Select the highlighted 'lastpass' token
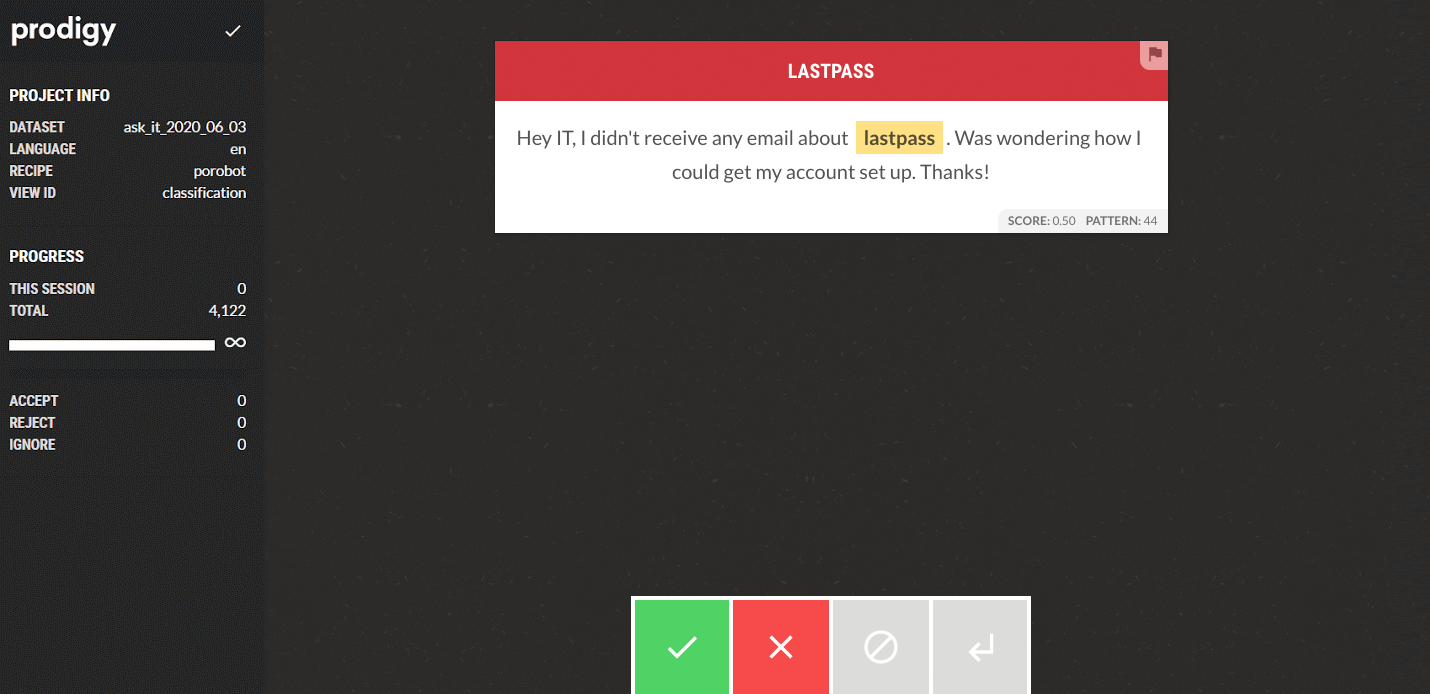 (x=899, y=138)
